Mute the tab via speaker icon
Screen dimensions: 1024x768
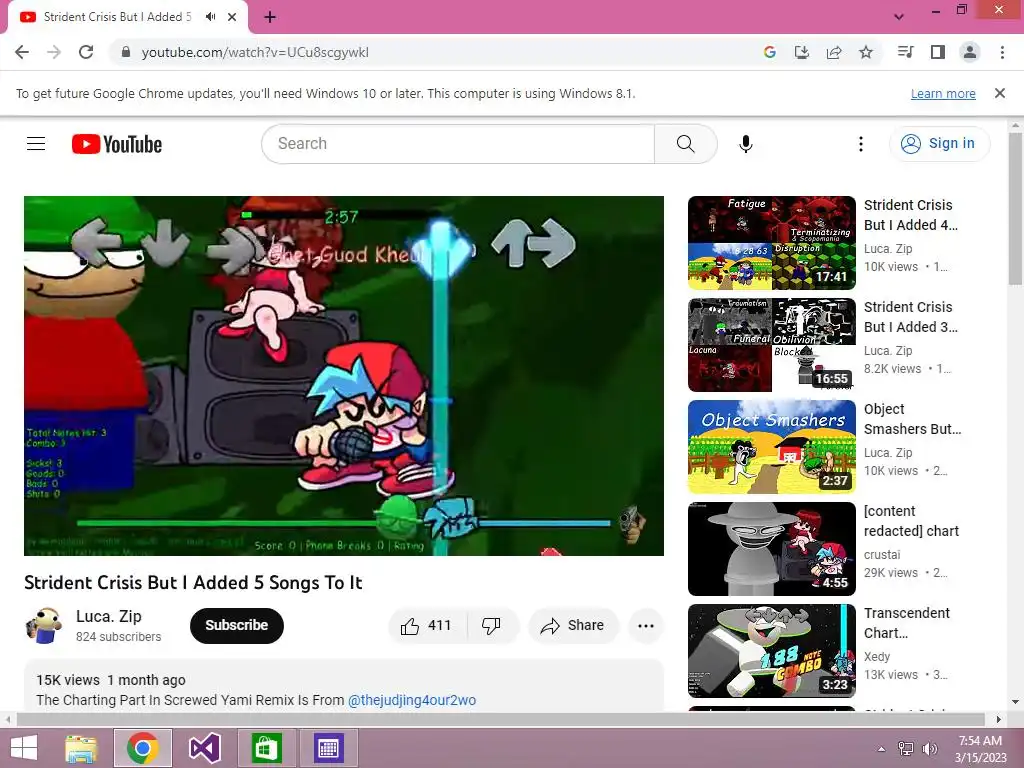pos(210,17)
